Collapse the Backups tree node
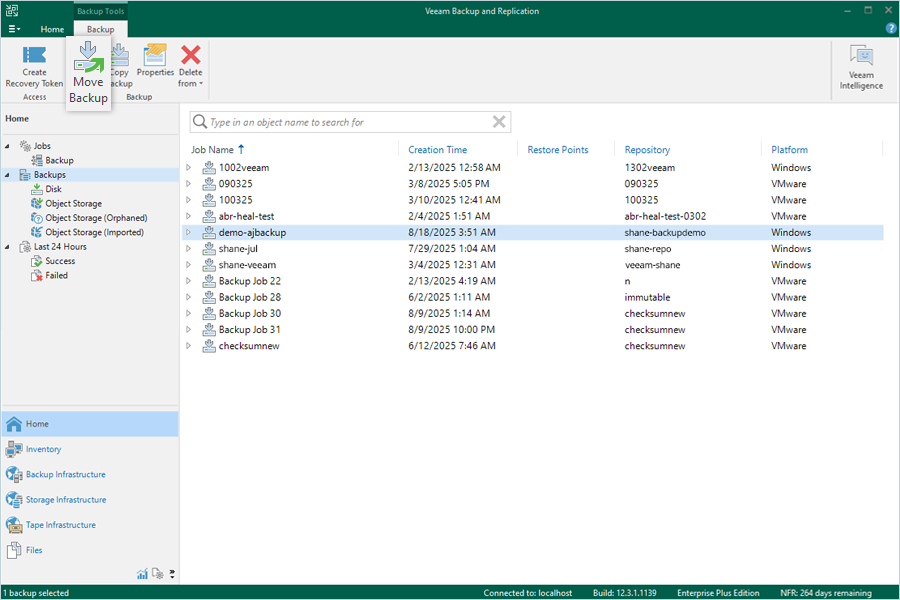The image size is (900, 600). [x=7, y=175]
